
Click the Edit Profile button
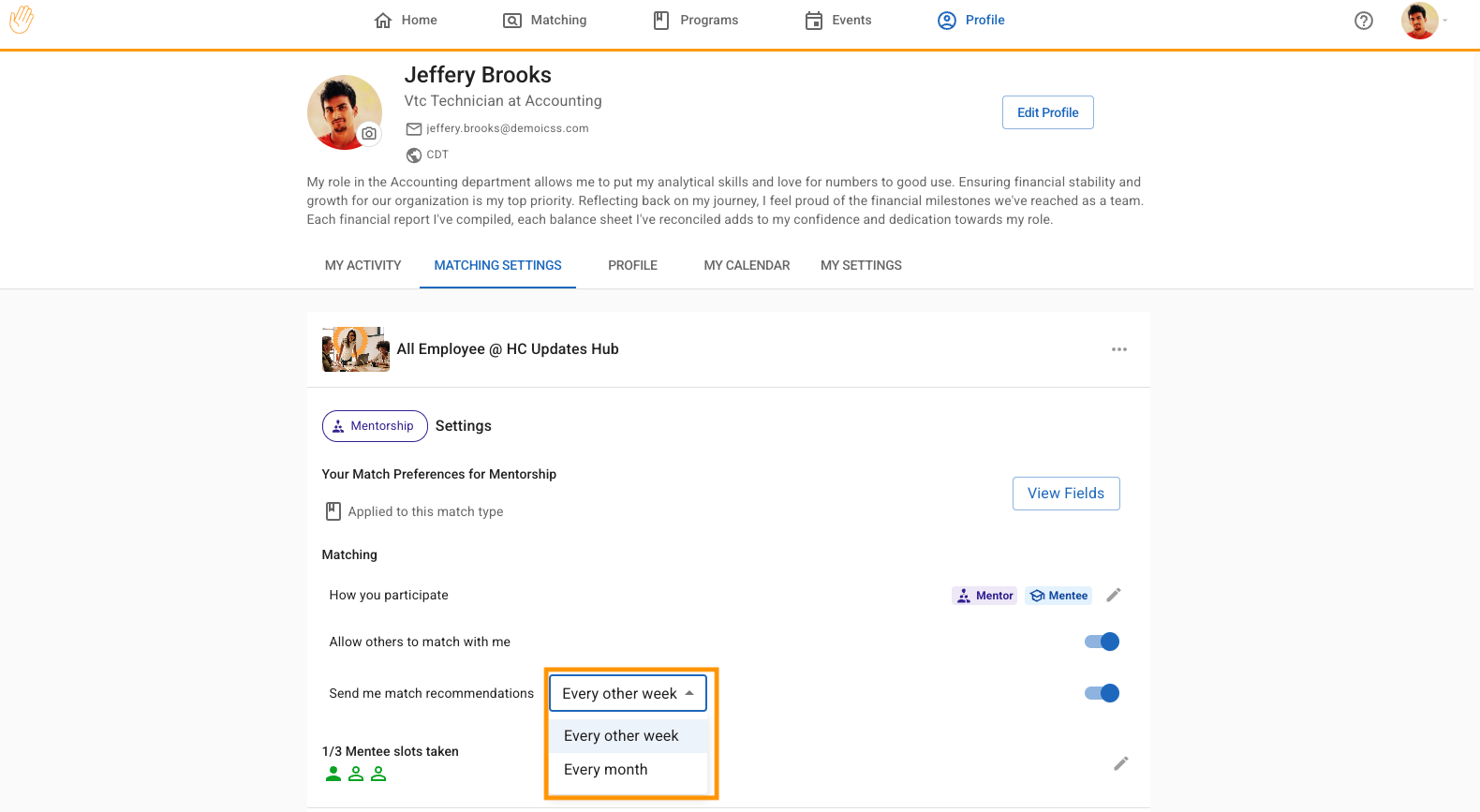pos(1047,112)
